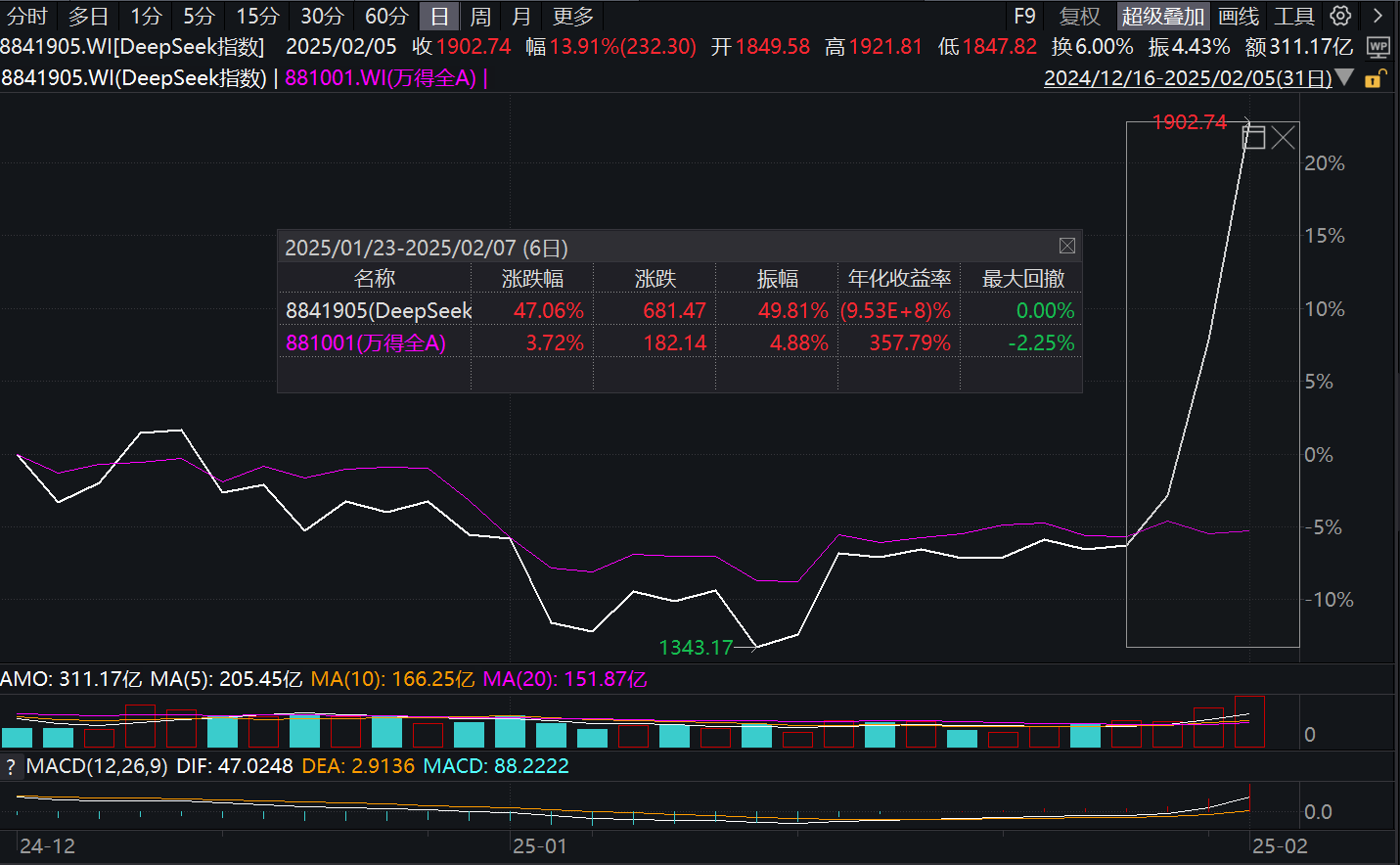Expand the toolbar with the right chevron
This screenshot has width=1400, height=865.
click(x=1377, y=15)
